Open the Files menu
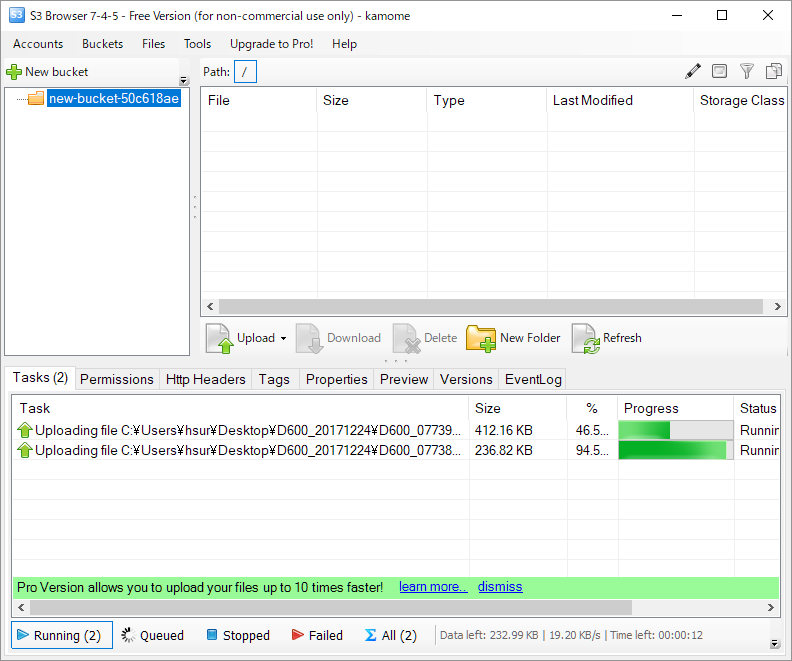Image resolution: width=792 pixels, height=661 pixels. (154, 44)
